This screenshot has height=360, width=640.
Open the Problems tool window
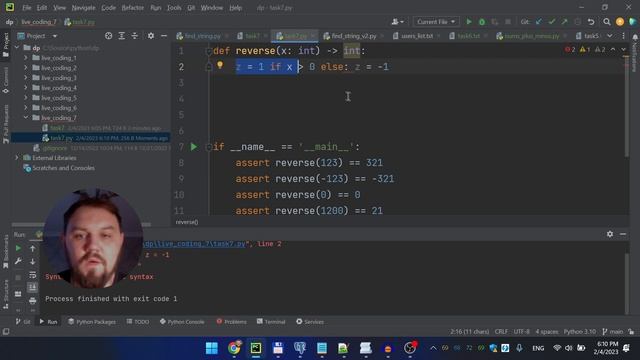click(231, 322)
